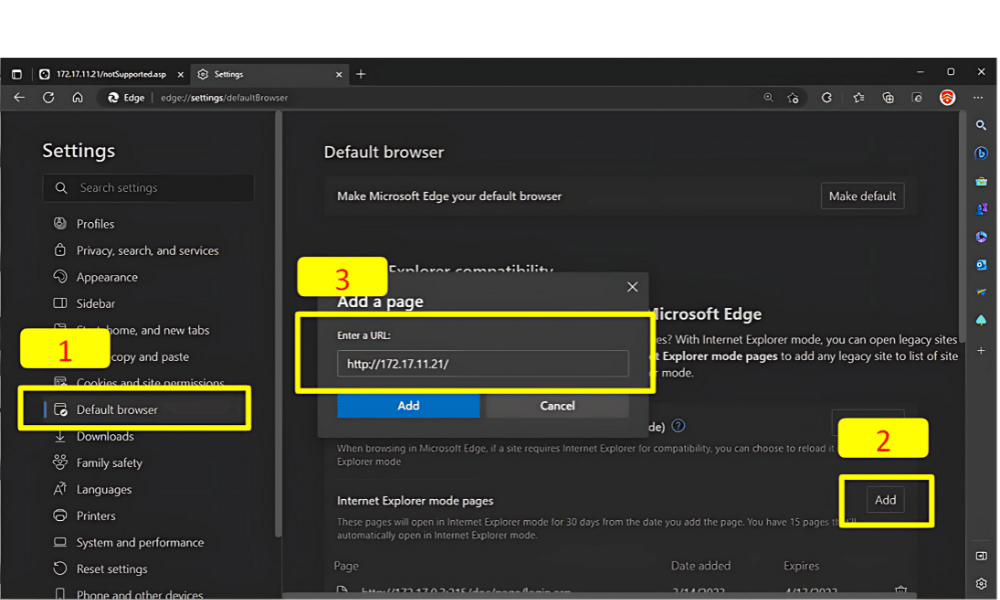Open the Sidebar settings section
Viewport: 1000px width, 600px height.
pyautogui.click(x=96, y=304)
